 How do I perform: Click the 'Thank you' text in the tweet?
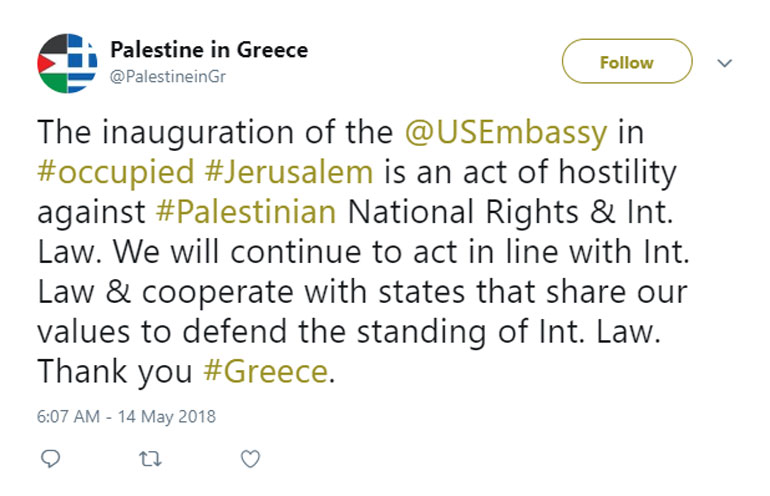114,372
